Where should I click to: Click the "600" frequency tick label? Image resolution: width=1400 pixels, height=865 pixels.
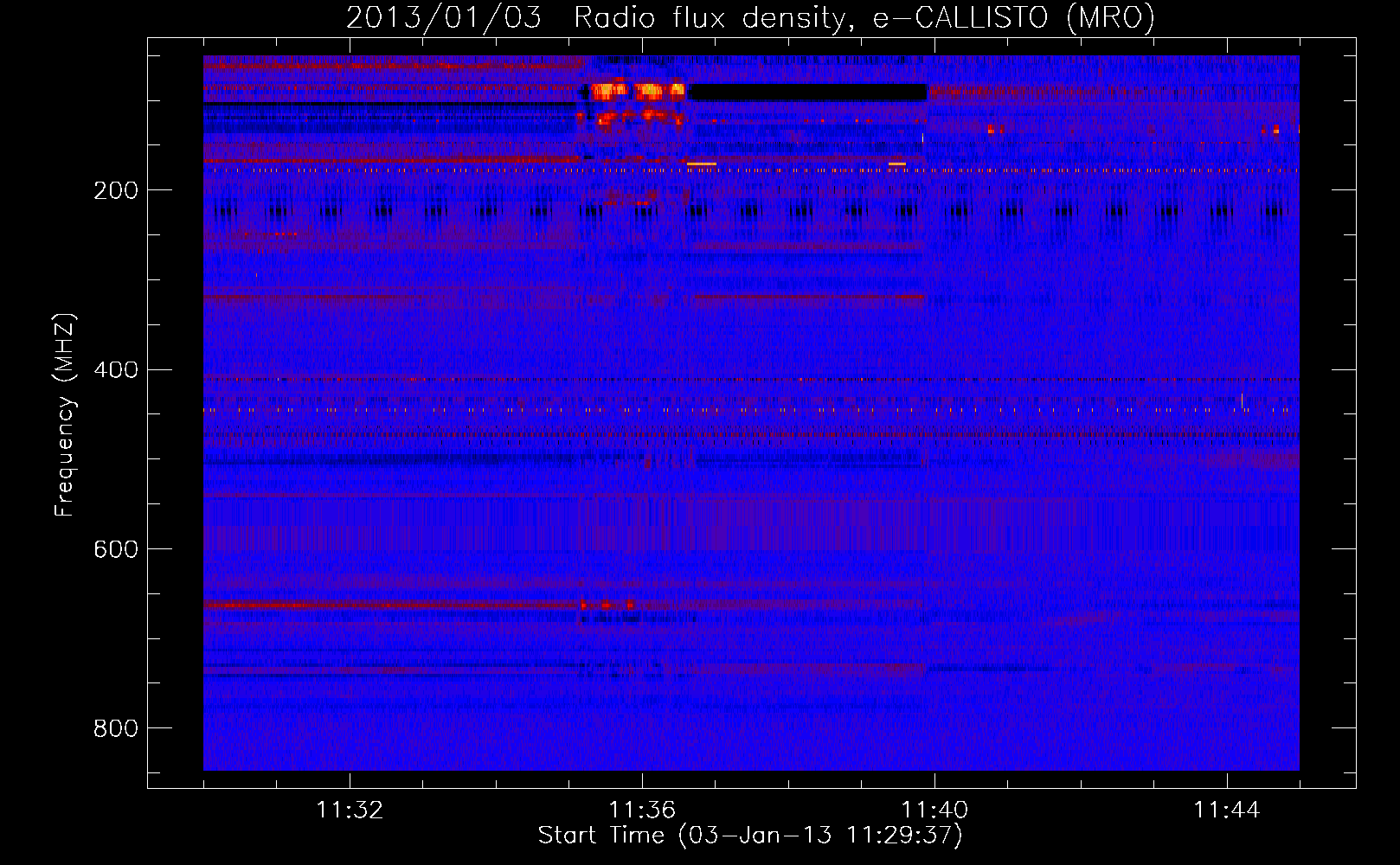[116, 550]
